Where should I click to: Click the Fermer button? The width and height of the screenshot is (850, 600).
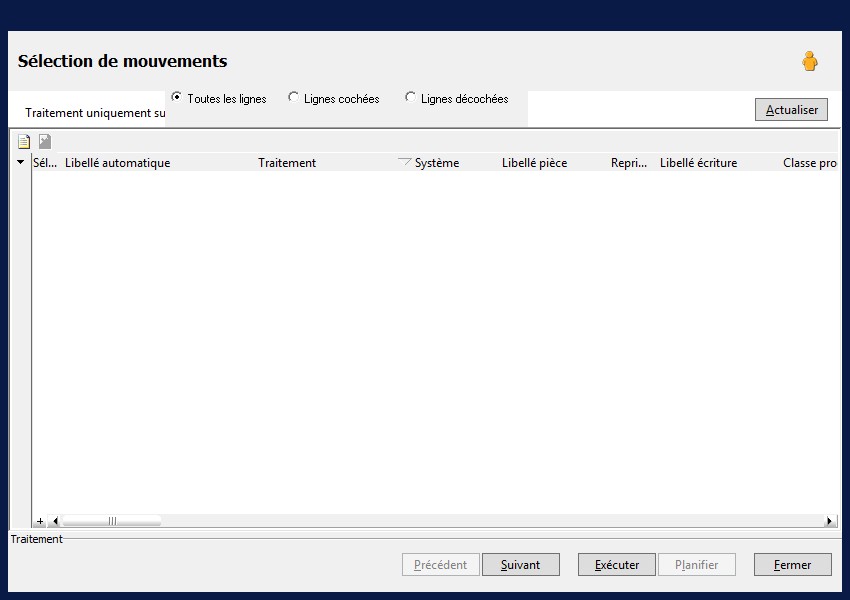(x=793, y=564)
